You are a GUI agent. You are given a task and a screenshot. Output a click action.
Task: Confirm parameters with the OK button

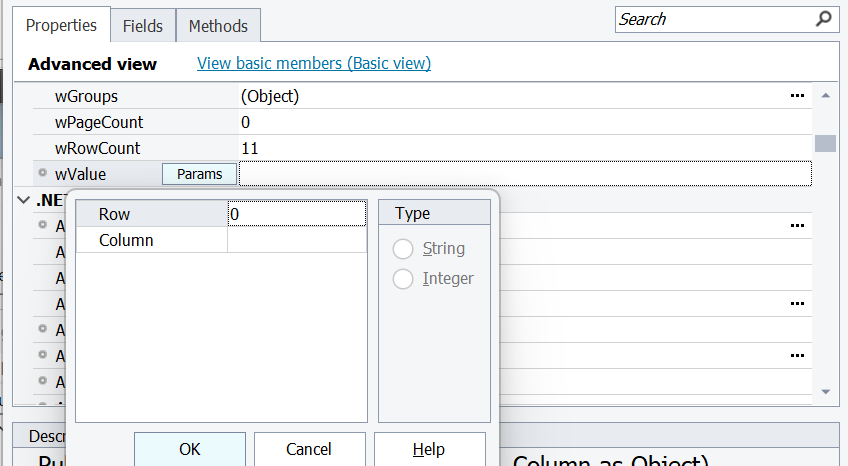[x=189, y=449]
